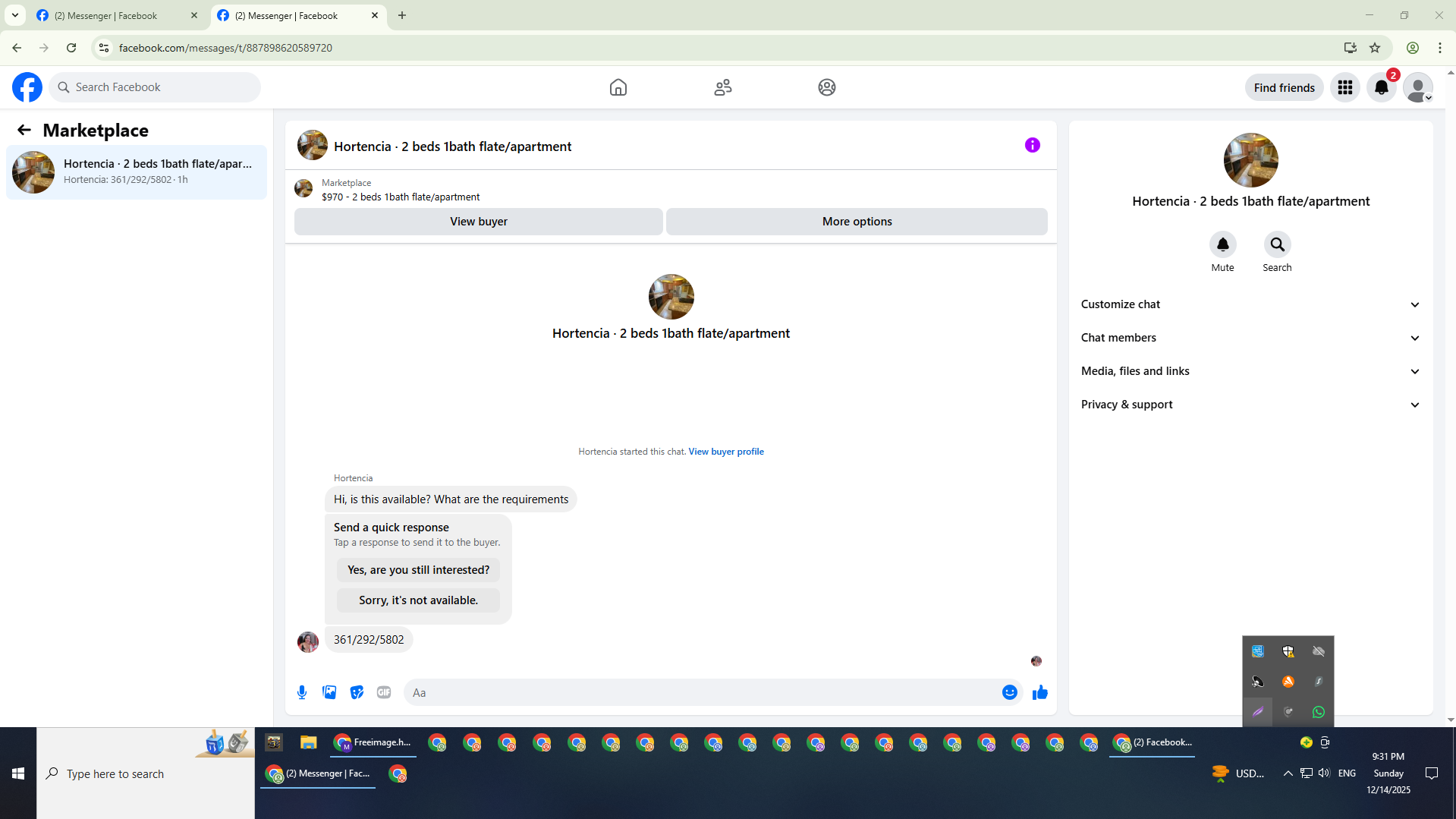The height and width of the screenshot is (819, 1456).
Task: Choose a GIF icon
Action: click(x=384, y=692)
